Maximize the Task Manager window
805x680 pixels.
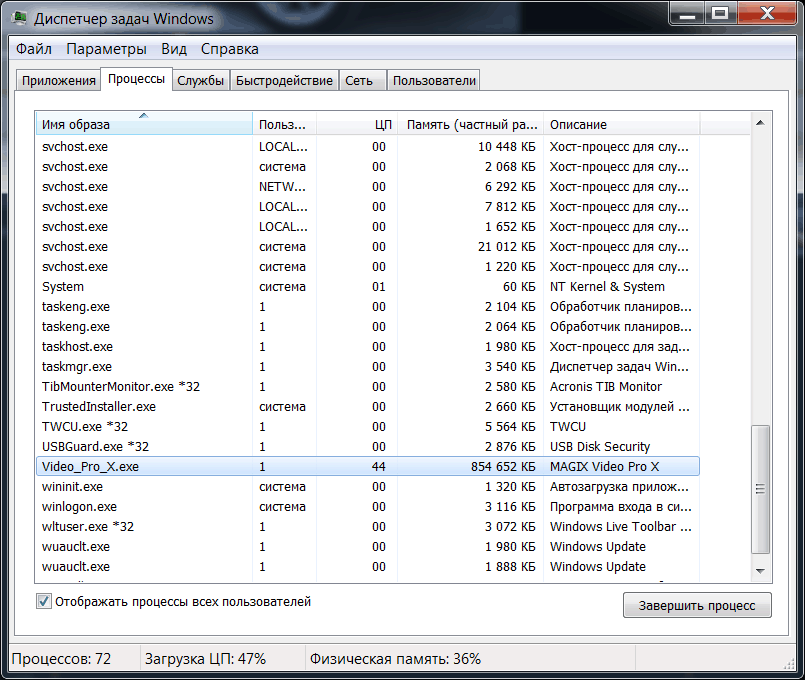click(x=721, y=13)
